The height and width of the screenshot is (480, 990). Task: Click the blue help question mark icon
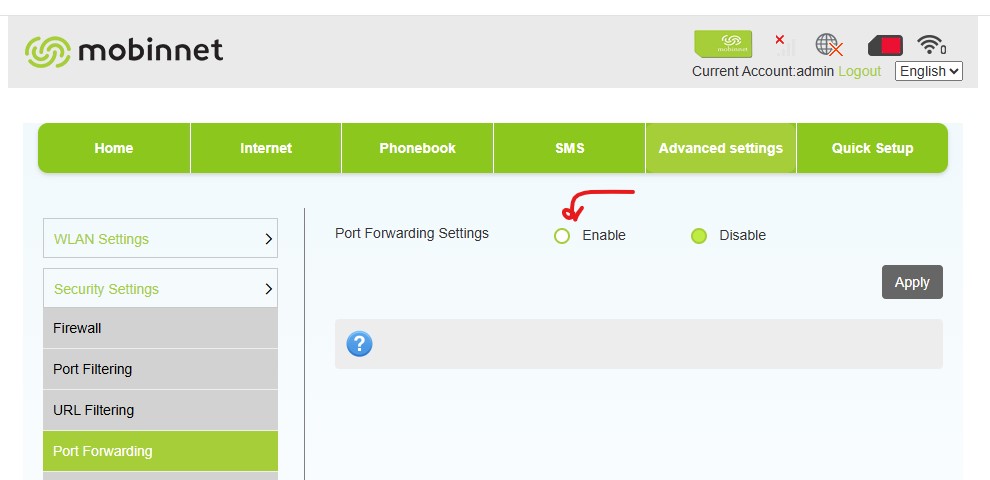[x=359, y=344]
